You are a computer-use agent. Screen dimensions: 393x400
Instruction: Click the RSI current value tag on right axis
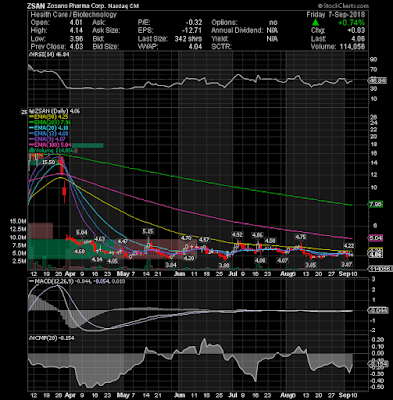377,80
